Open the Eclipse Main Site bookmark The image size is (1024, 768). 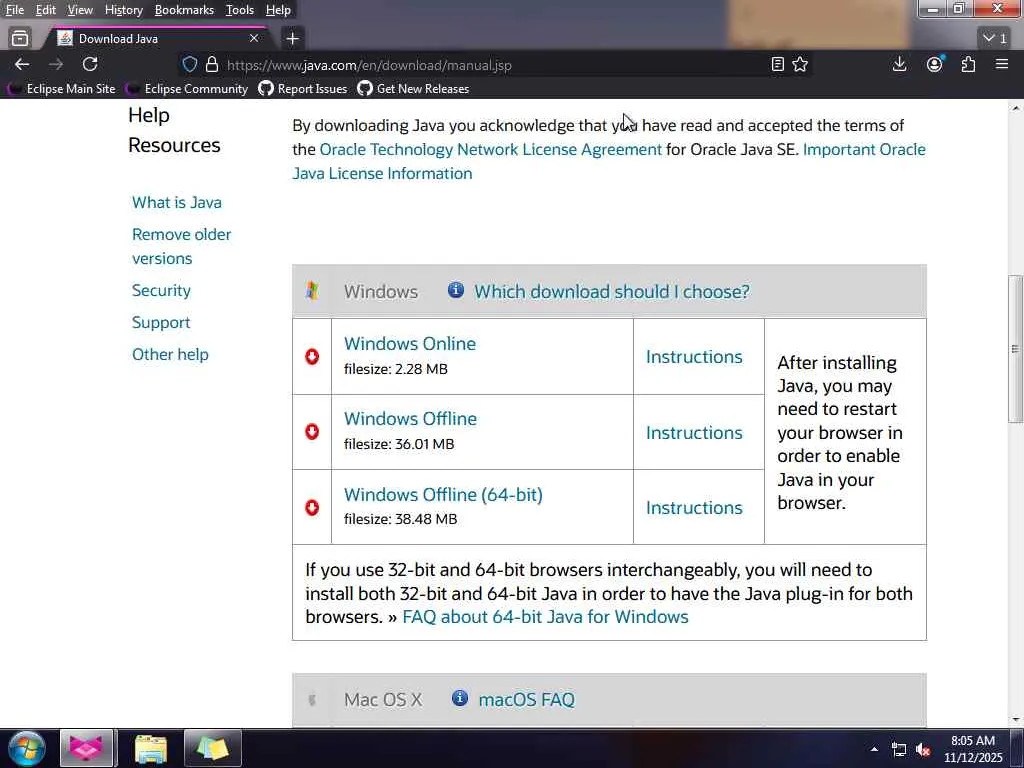pos(61,88)
